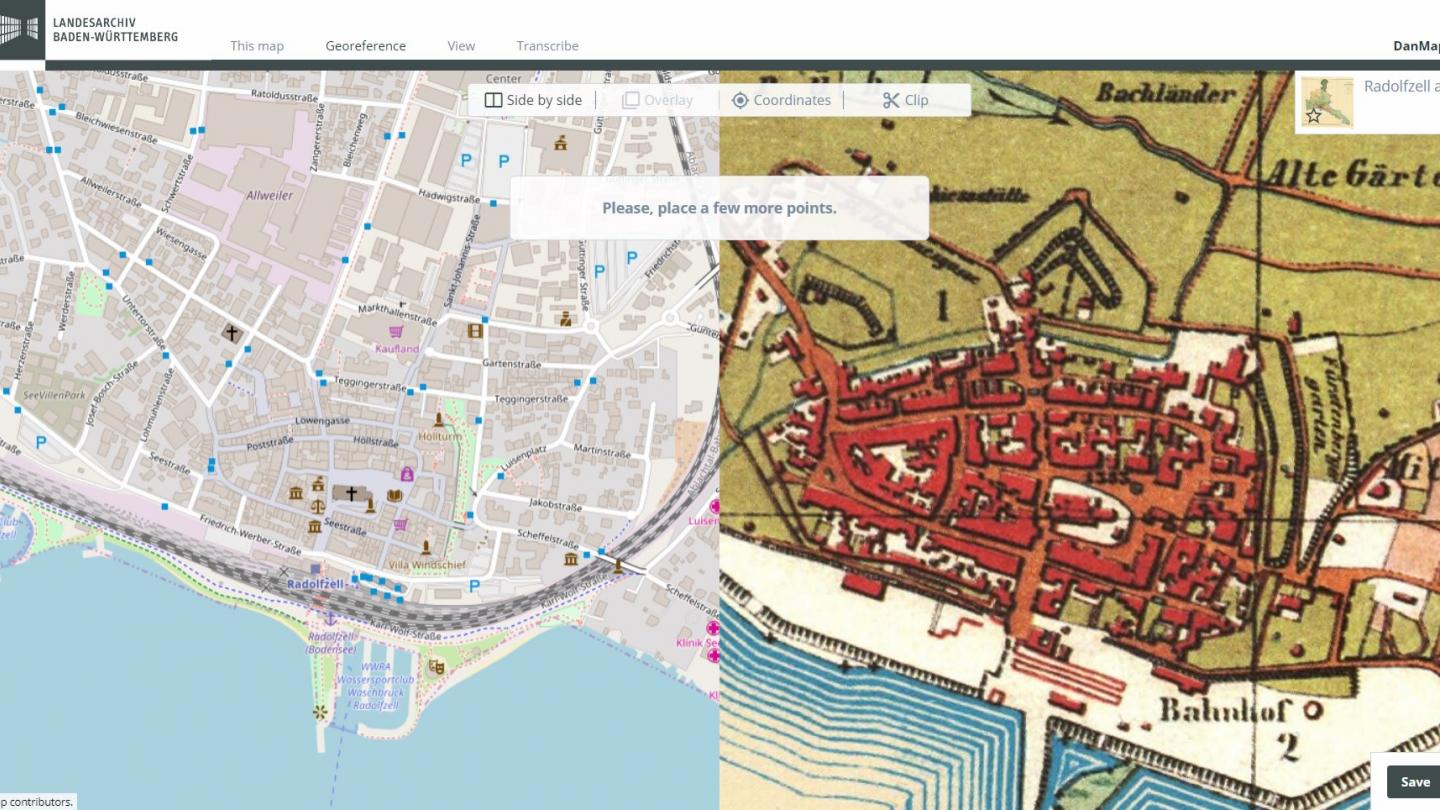Click the Hadwigstraße street label
The image size is (1440, 810).
(450, 198)
